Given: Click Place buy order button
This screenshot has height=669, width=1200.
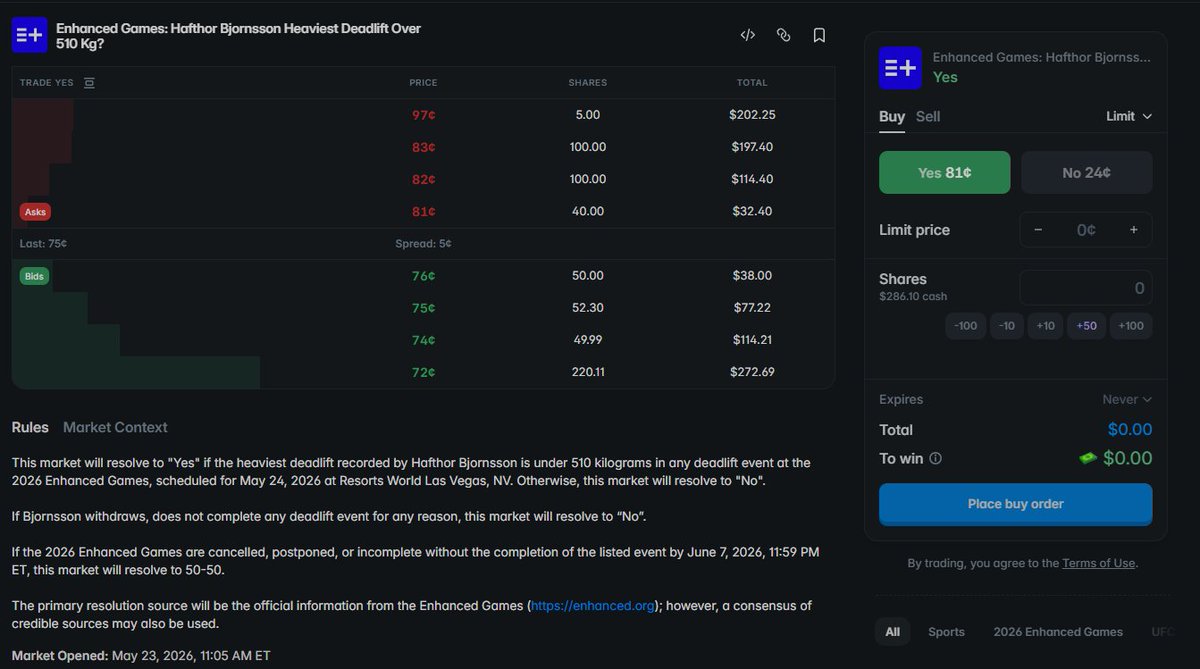Looking at the screenshot, I should (1015, 504).
